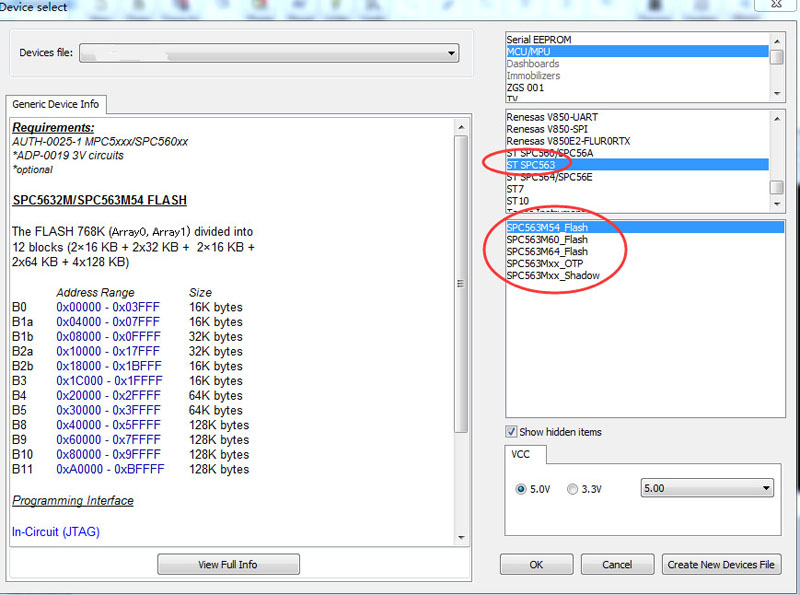Select ST SPC564/SPC56E family
Screen dimensions: 800x595
tap(637, 177)
